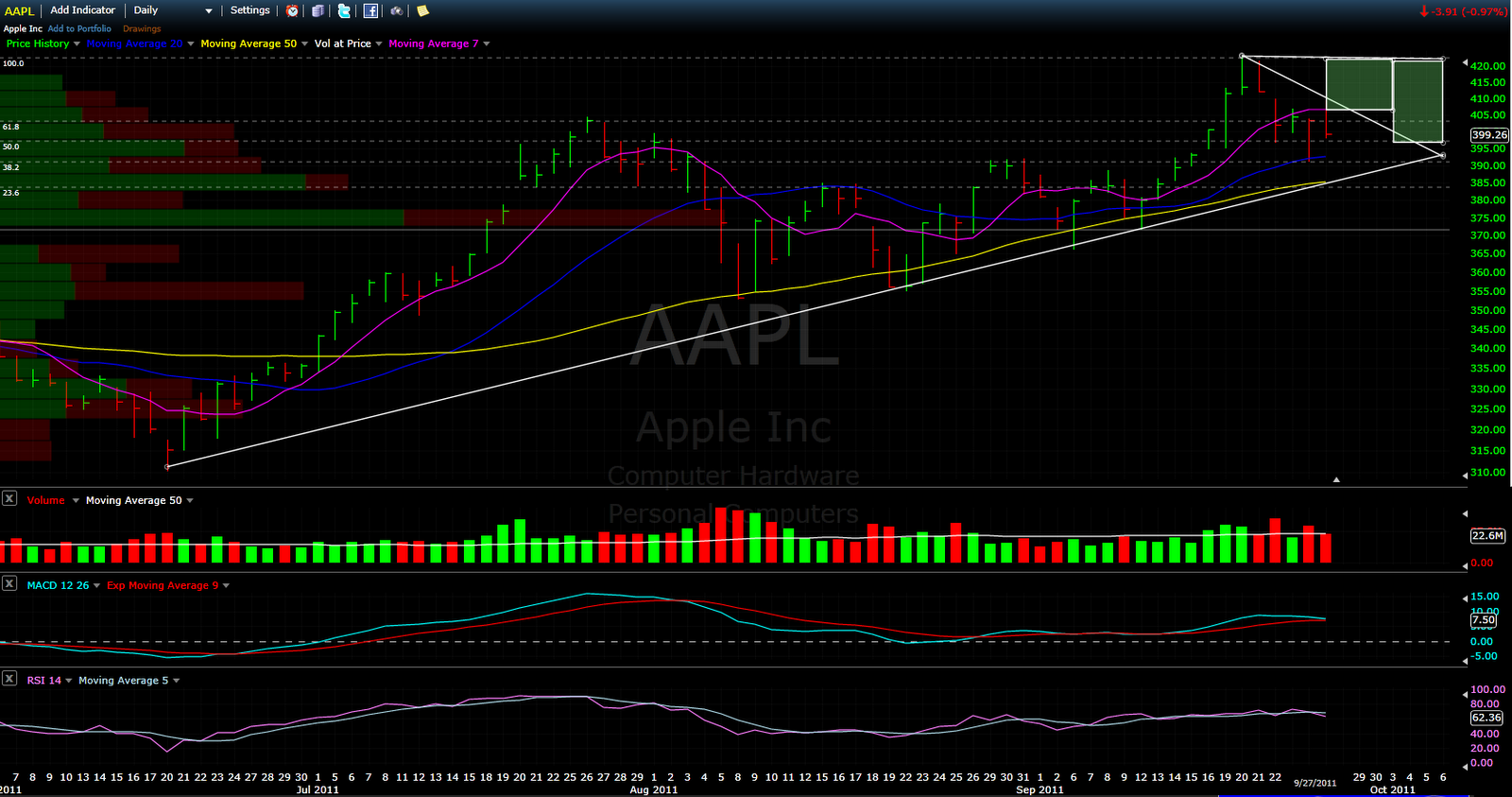Expand the Moving Average 50 price dropdown
This screenshot has height=797, width=1512.
point(304,43)
